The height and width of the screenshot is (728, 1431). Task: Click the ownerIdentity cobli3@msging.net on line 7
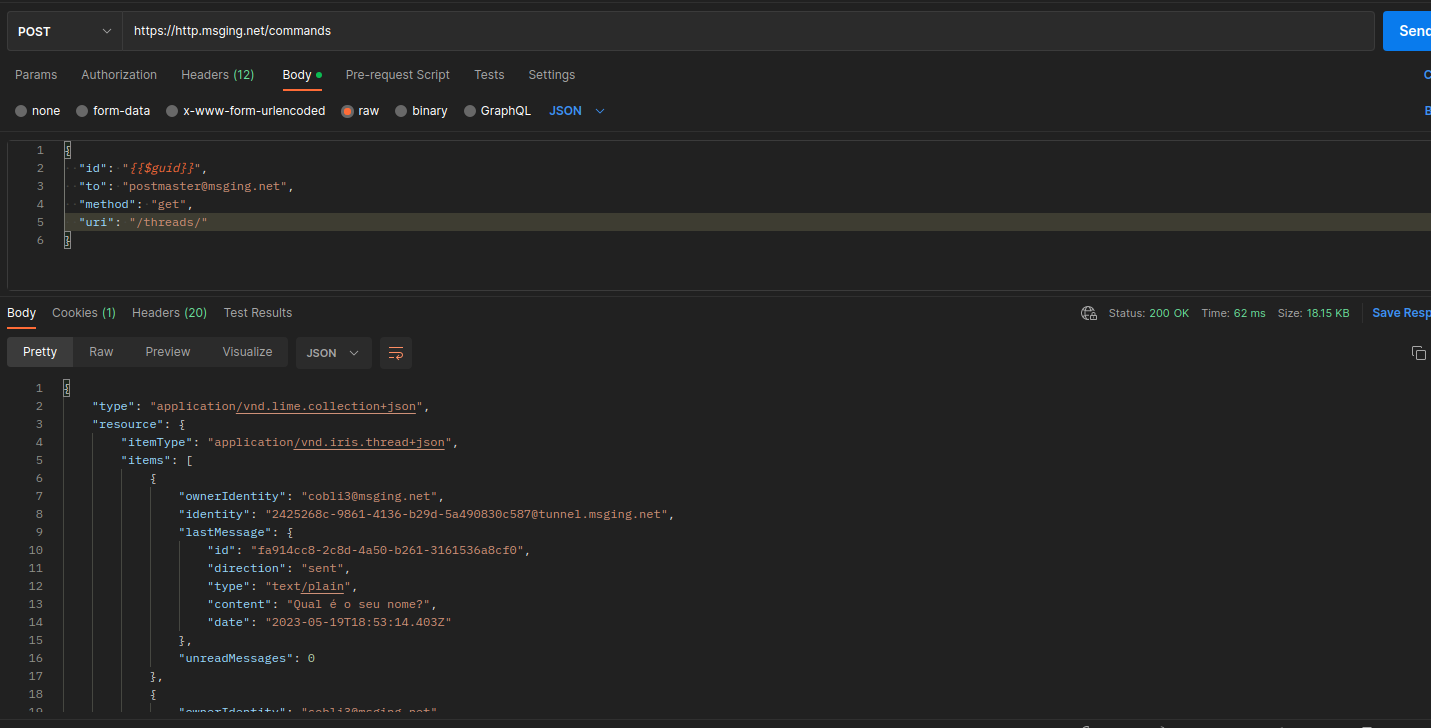tap(311, 496)
